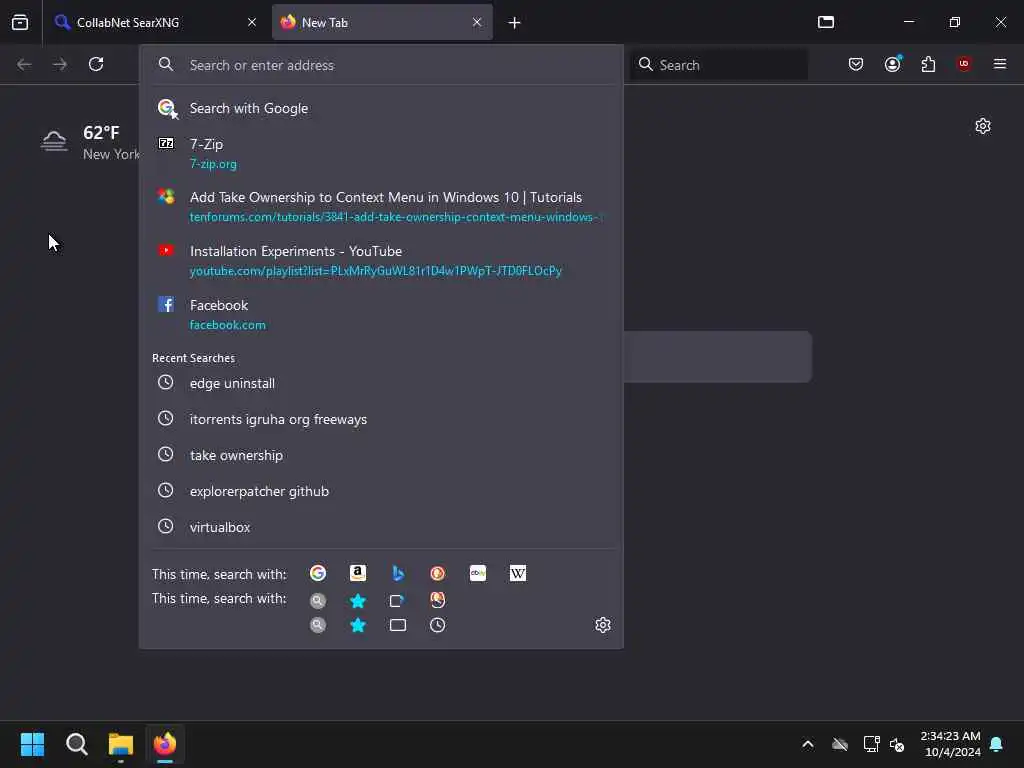Select recent search 'explorerpatcher github'

point(381,491)
